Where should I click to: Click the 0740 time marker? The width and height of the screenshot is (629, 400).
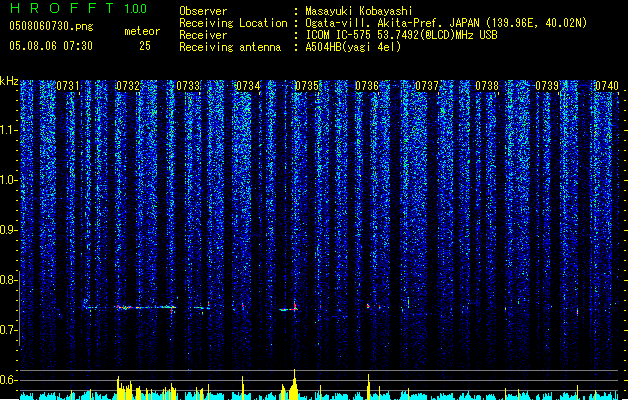(607, 86)
